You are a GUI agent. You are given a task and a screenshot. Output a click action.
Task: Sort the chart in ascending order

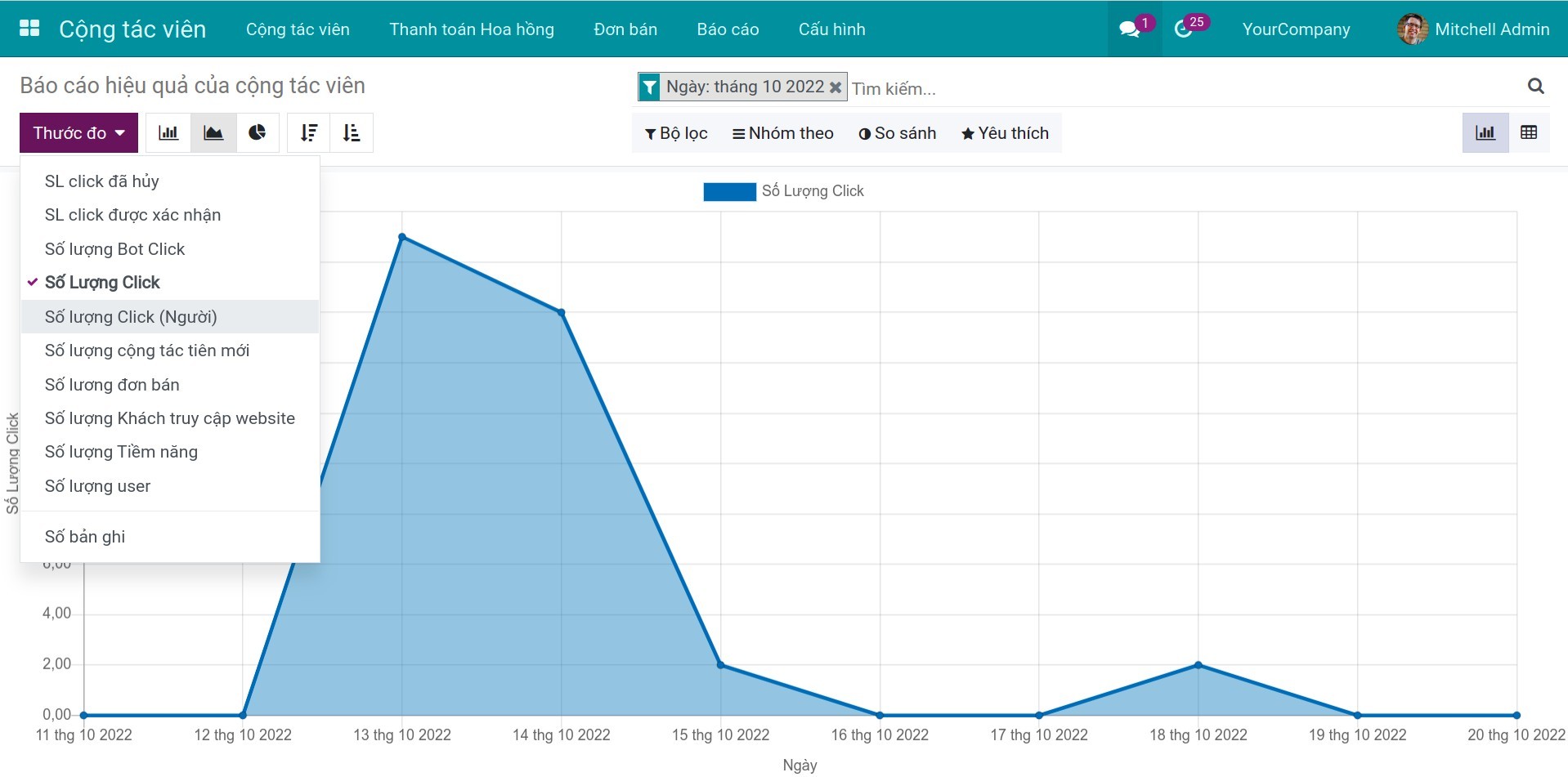pyautogui.click(x=352, y=133)
